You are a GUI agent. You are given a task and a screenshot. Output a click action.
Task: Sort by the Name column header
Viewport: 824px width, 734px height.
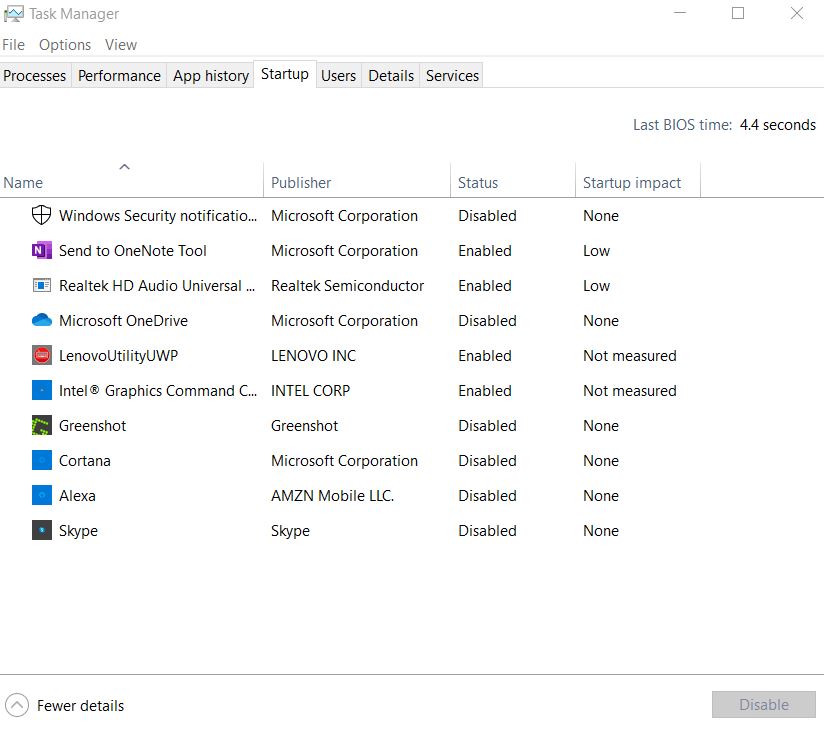click(131, 181)
